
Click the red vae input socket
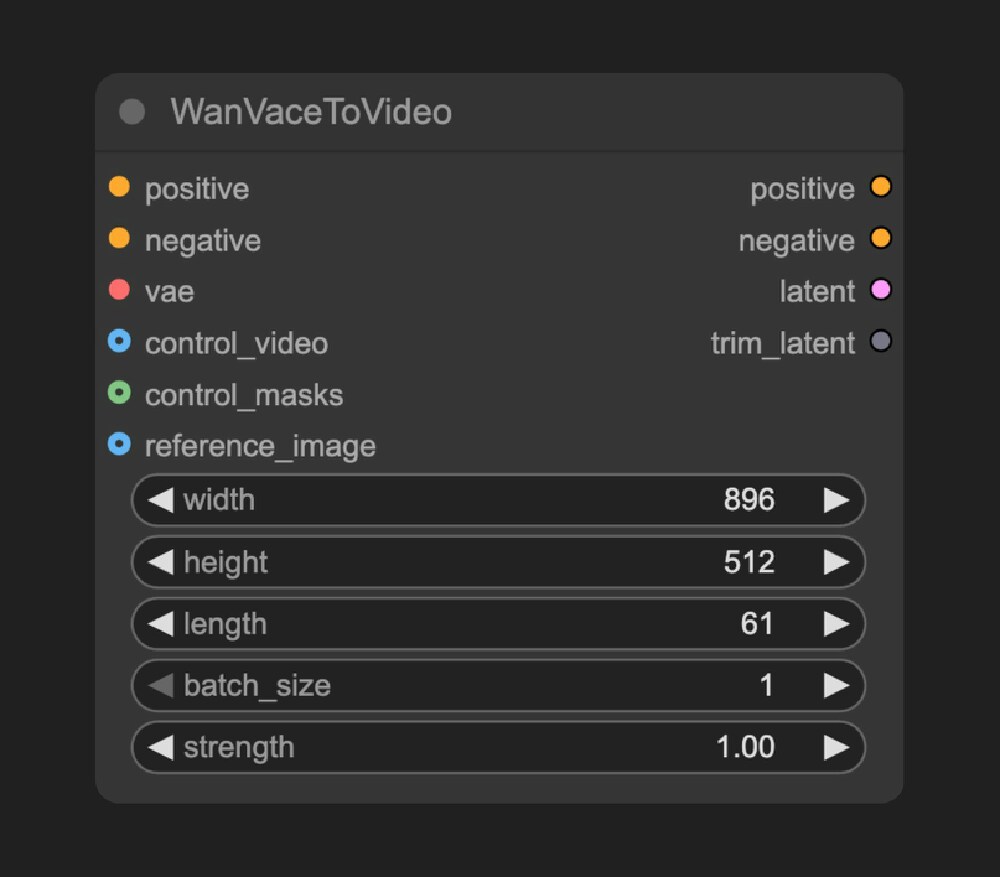click(119, 290)
